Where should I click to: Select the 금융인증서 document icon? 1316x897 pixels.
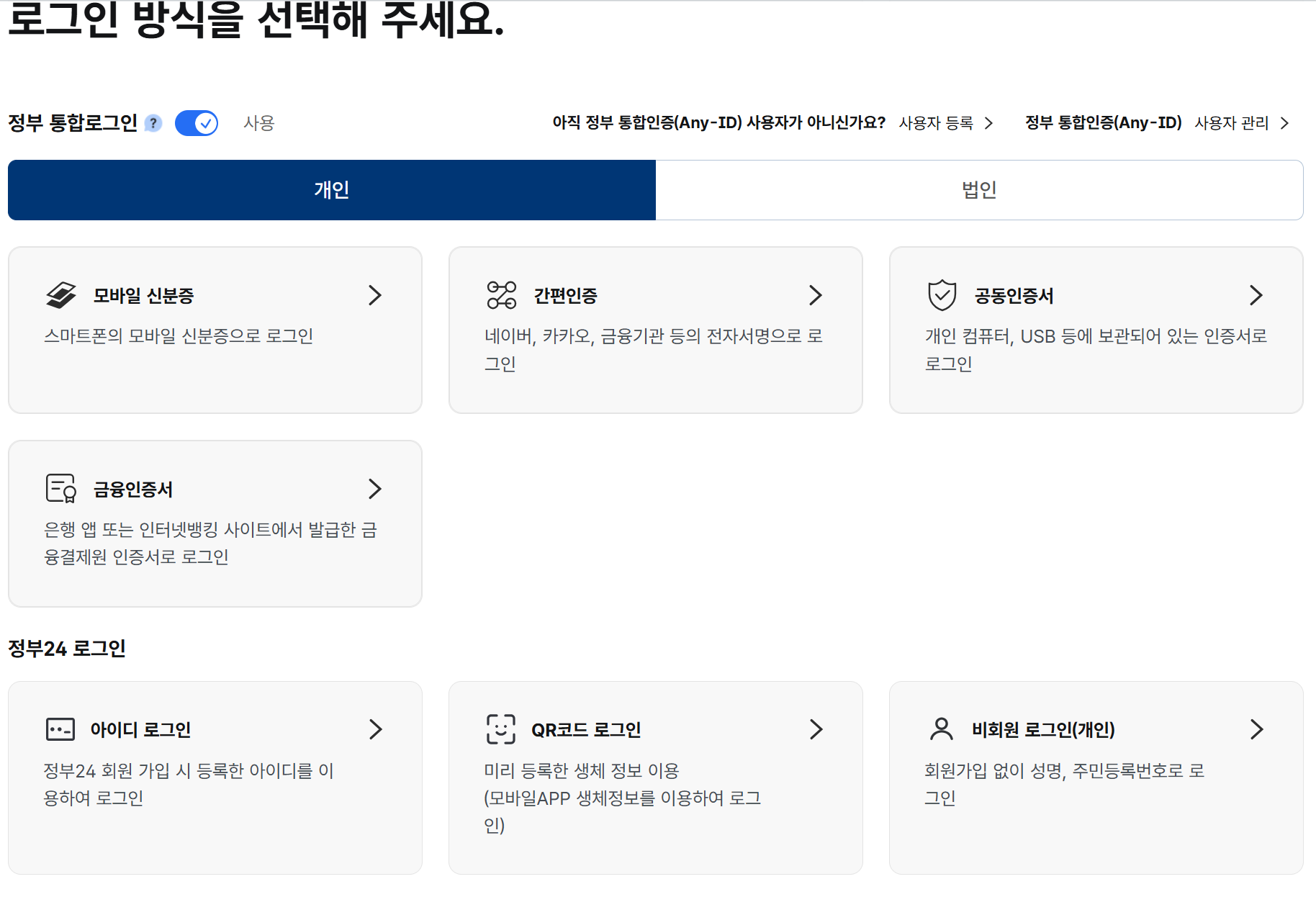tap(60, 489)
